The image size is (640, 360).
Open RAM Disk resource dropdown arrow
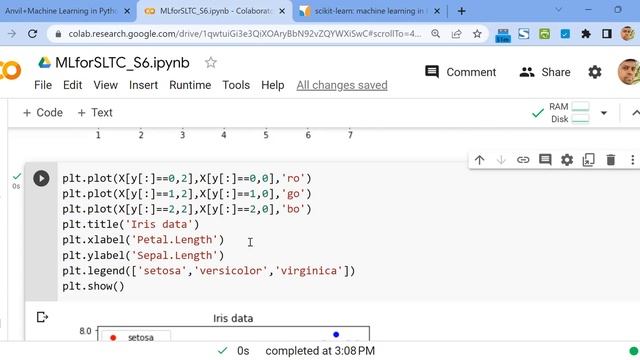point(604,113)
